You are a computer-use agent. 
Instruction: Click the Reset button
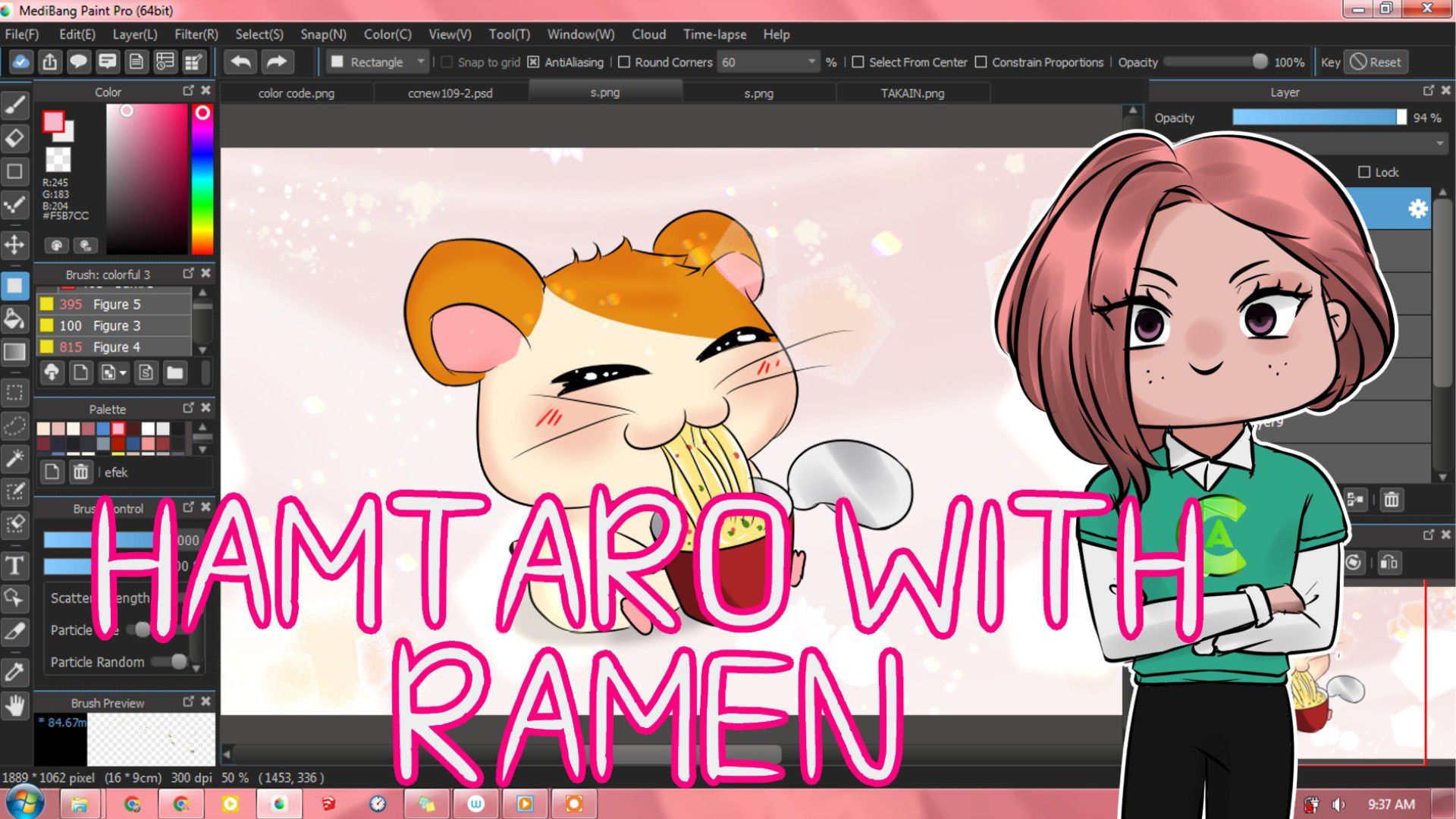point(1376,62)
